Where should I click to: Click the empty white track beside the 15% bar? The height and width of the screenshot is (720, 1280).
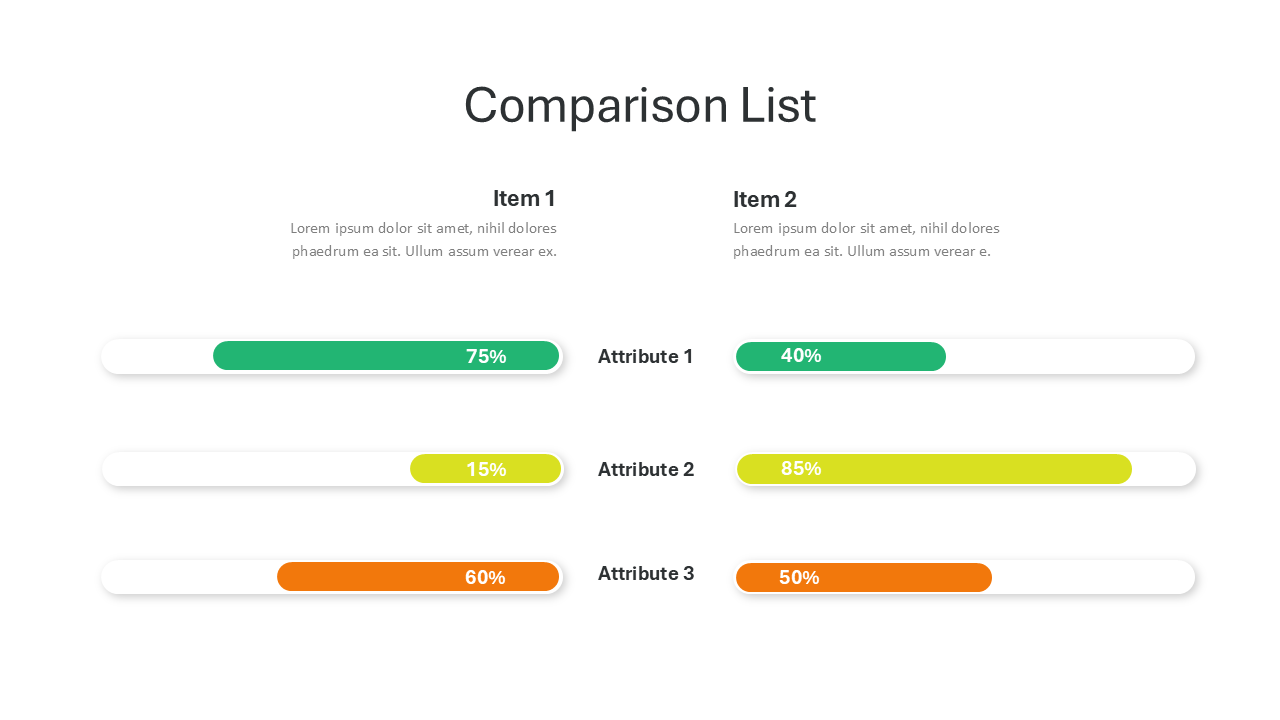click(255, 469)
